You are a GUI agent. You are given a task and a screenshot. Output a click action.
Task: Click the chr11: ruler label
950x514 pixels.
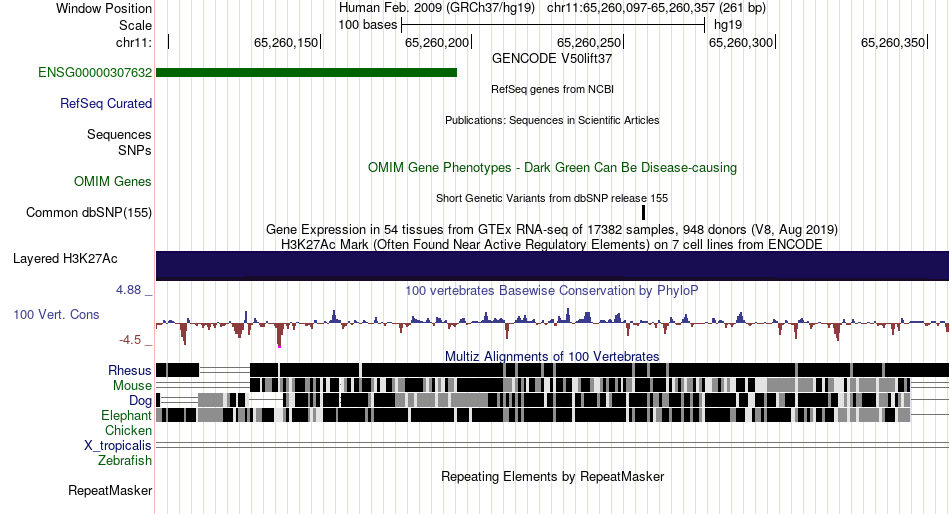[x=134, y=42]
